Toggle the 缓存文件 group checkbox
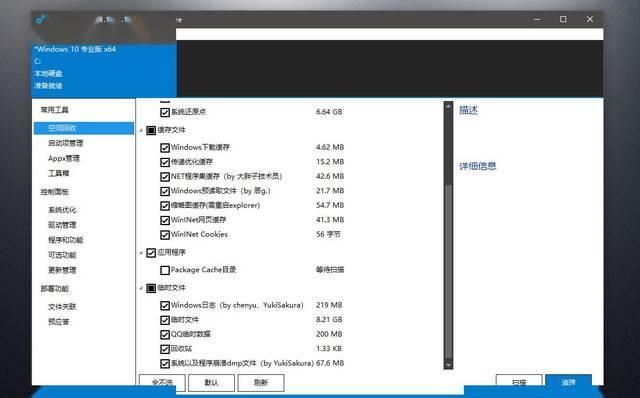 click(151, 130)
